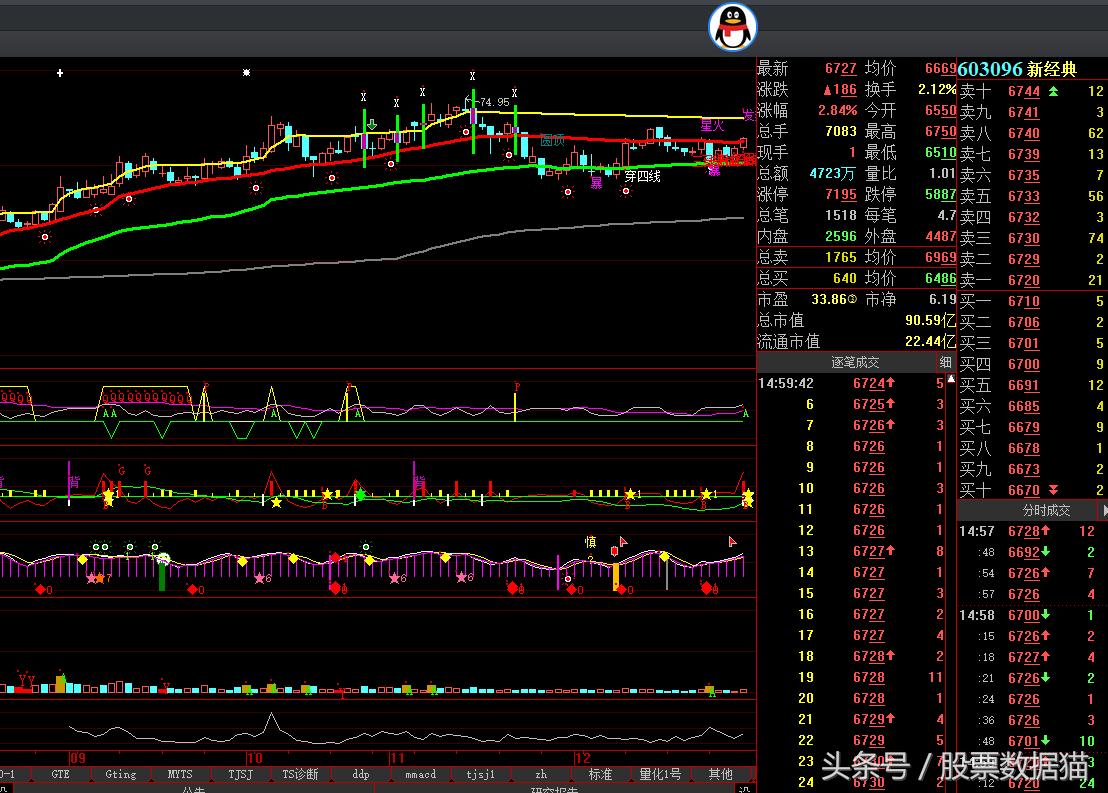
Task: Expand the arrow right of 分时成交 header
Action: (1104, 510)
